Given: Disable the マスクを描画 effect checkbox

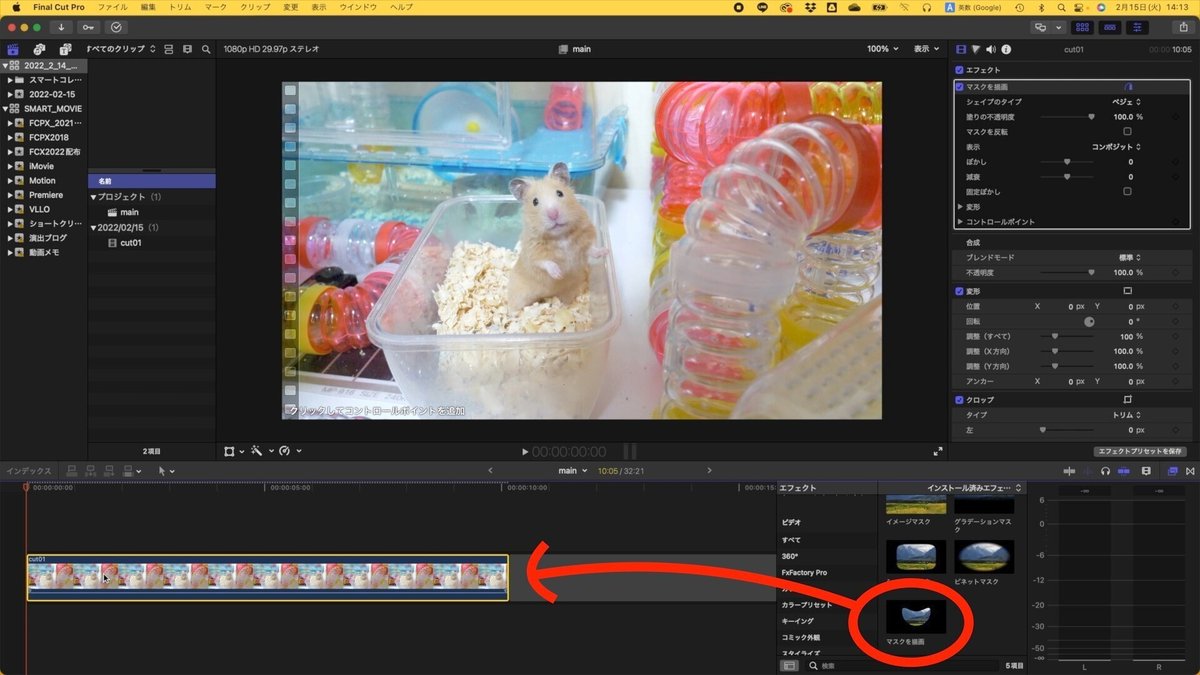Looking at the screenshot, I should coord(960,87).
